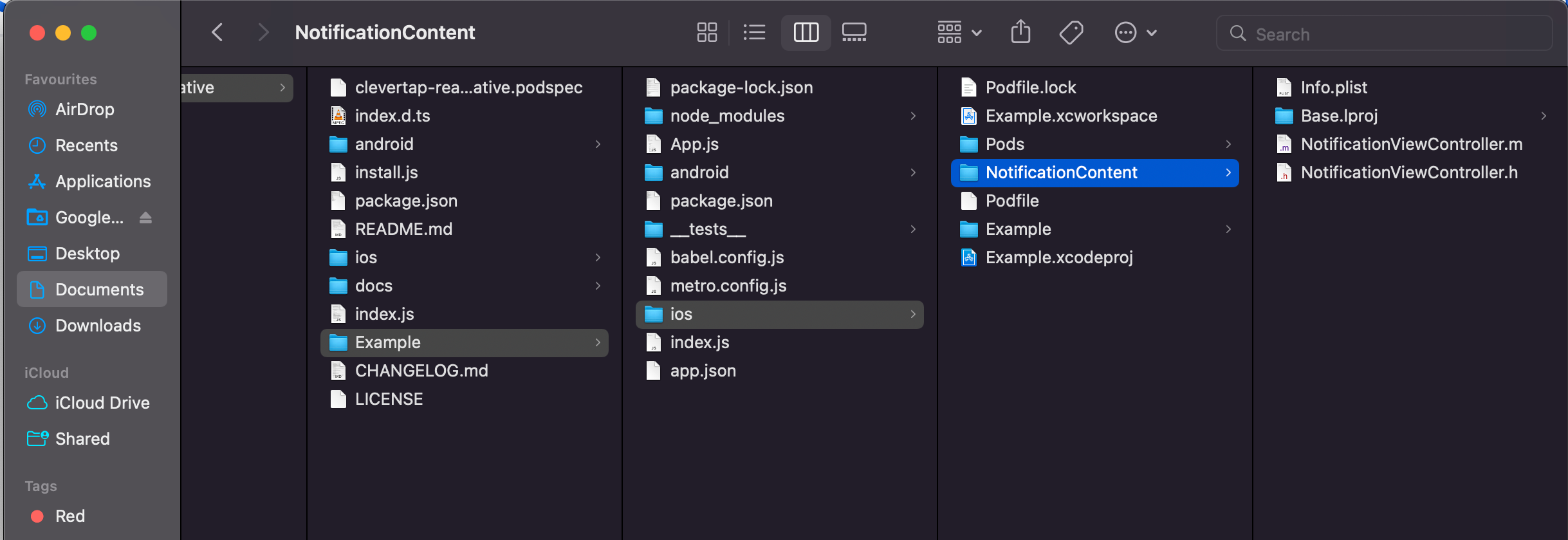Click the Base.lproj folder chevron
This screenshot has width=1568, height=540.
click(x=1544, y=116)
